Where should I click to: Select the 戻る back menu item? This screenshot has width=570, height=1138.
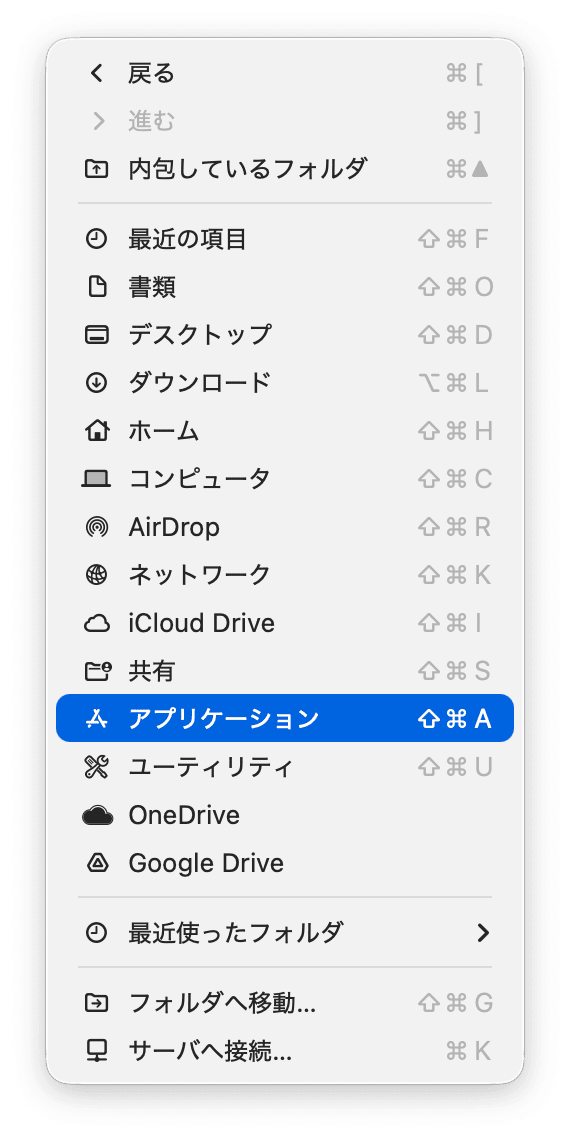[285, 73]
